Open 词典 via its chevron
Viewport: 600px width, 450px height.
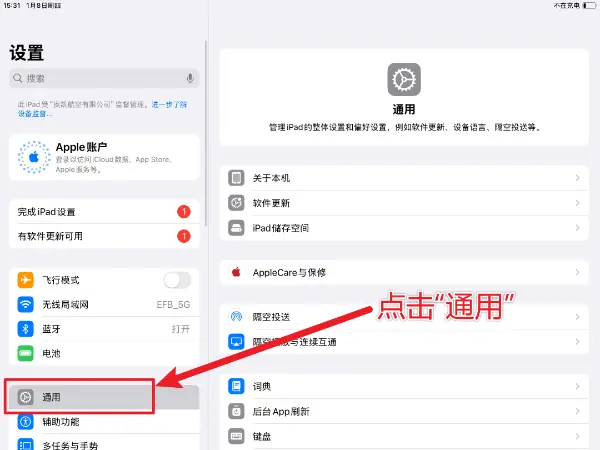(577, 386)
